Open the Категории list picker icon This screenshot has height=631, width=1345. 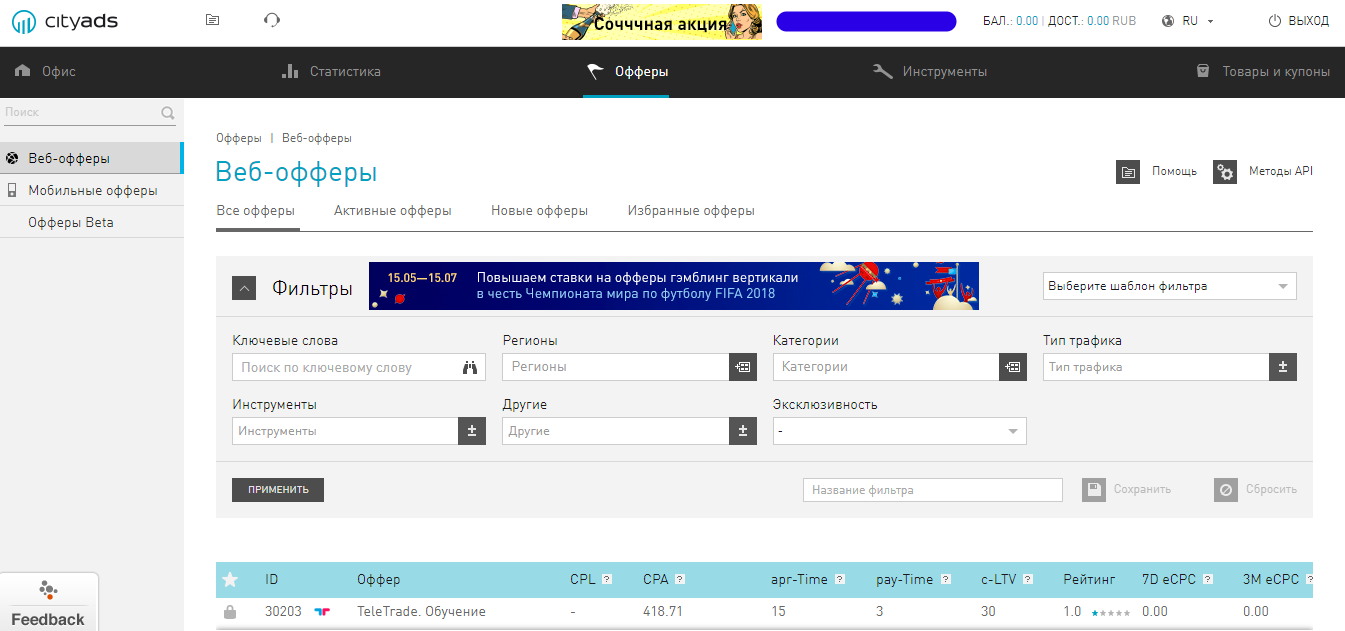1013,367
